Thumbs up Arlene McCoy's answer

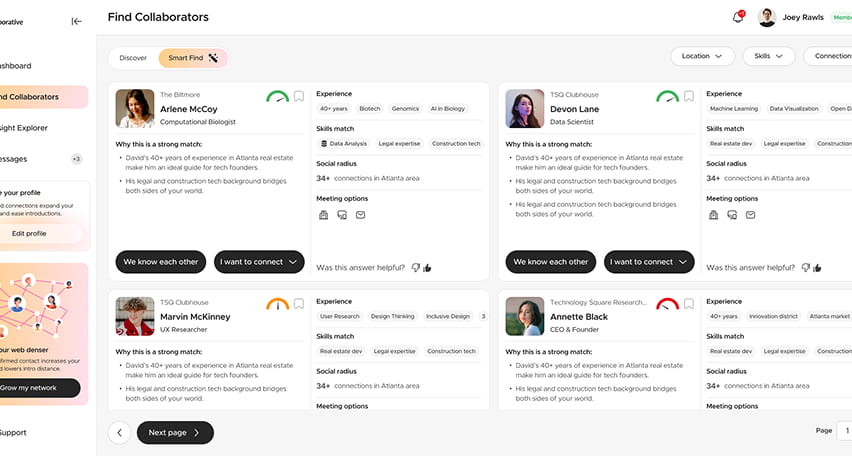tap(427, 267)
